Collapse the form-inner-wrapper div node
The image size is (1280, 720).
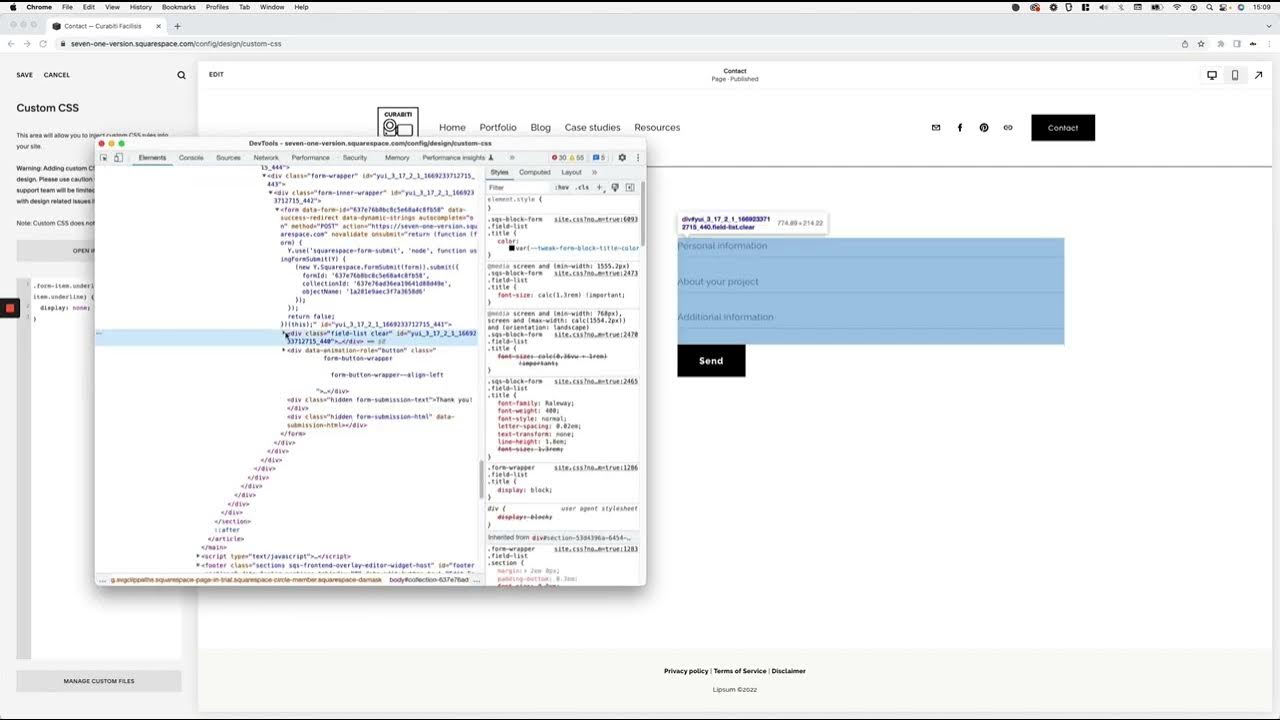(x=271, y=192)
